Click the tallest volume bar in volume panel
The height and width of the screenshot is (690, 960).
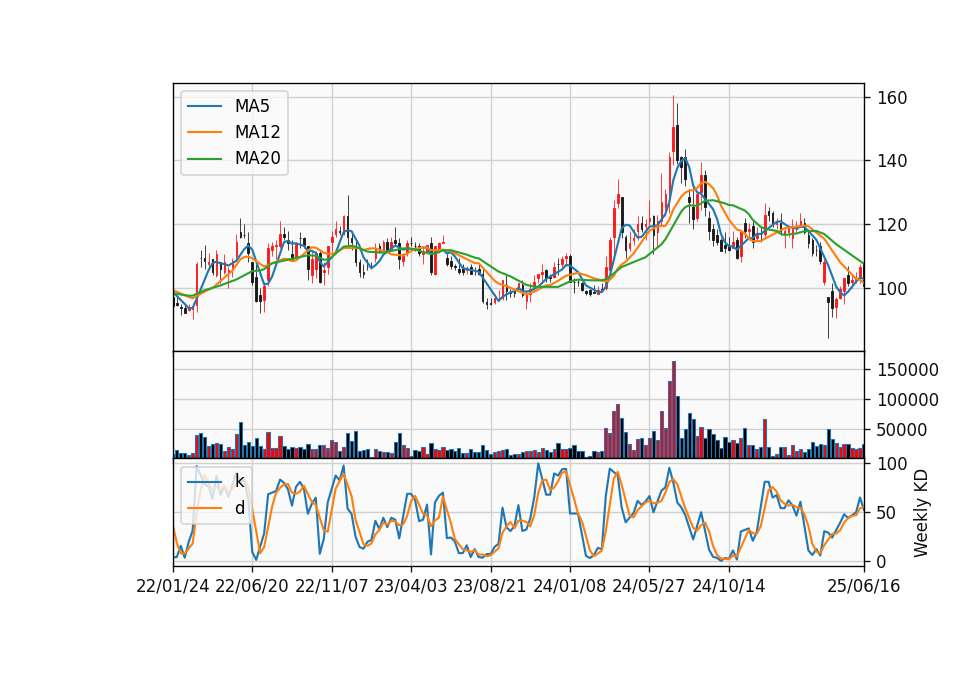[x=674, y=410]
